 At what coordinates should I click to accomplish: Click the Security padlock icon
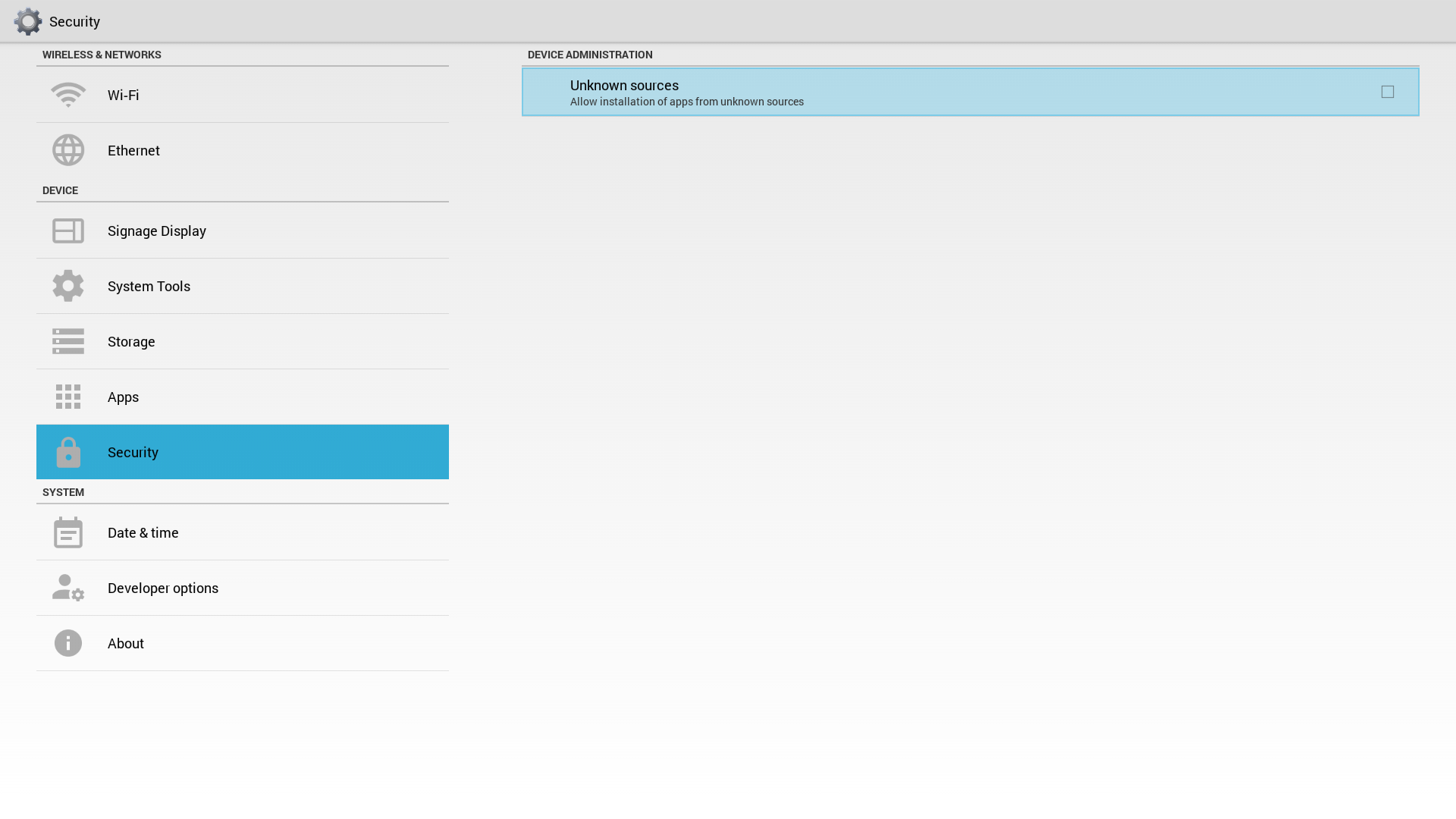[68, 453]
